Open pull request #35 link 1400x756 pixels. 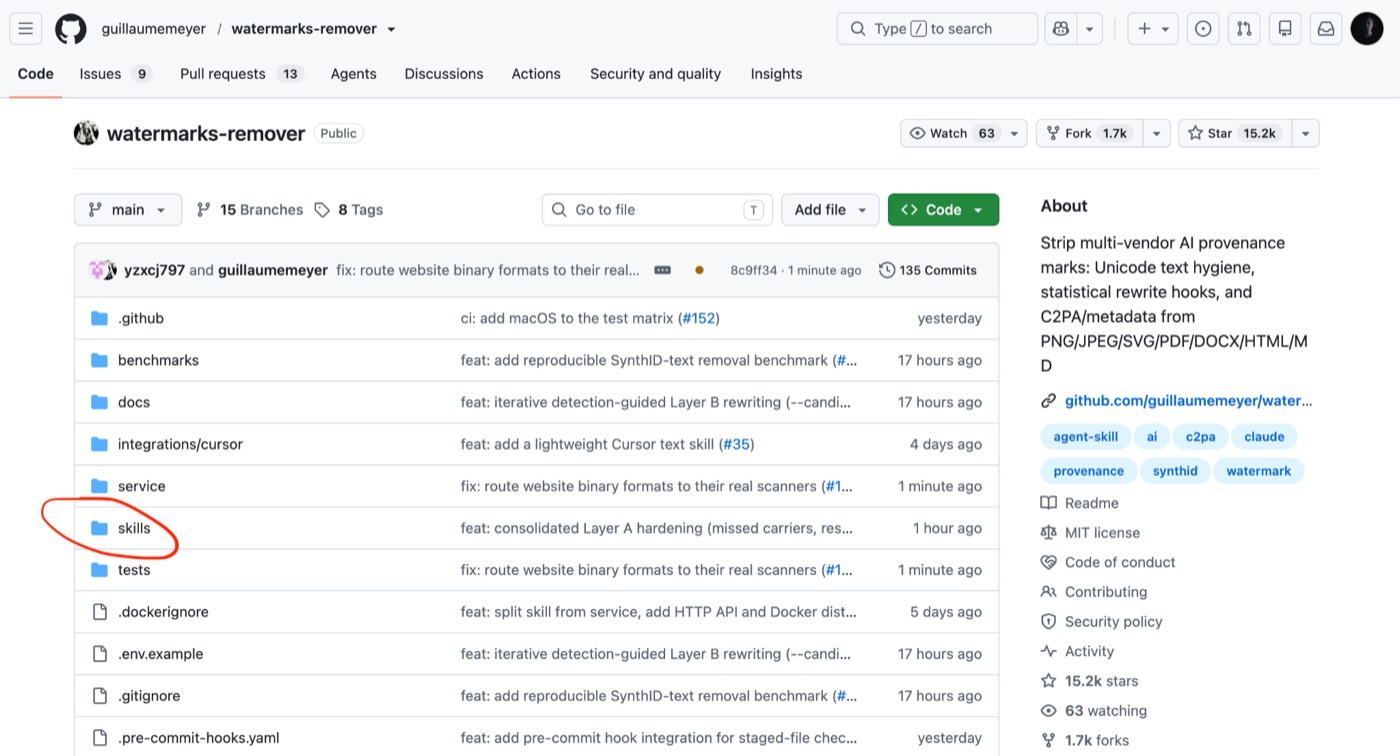tap(736, 444)
